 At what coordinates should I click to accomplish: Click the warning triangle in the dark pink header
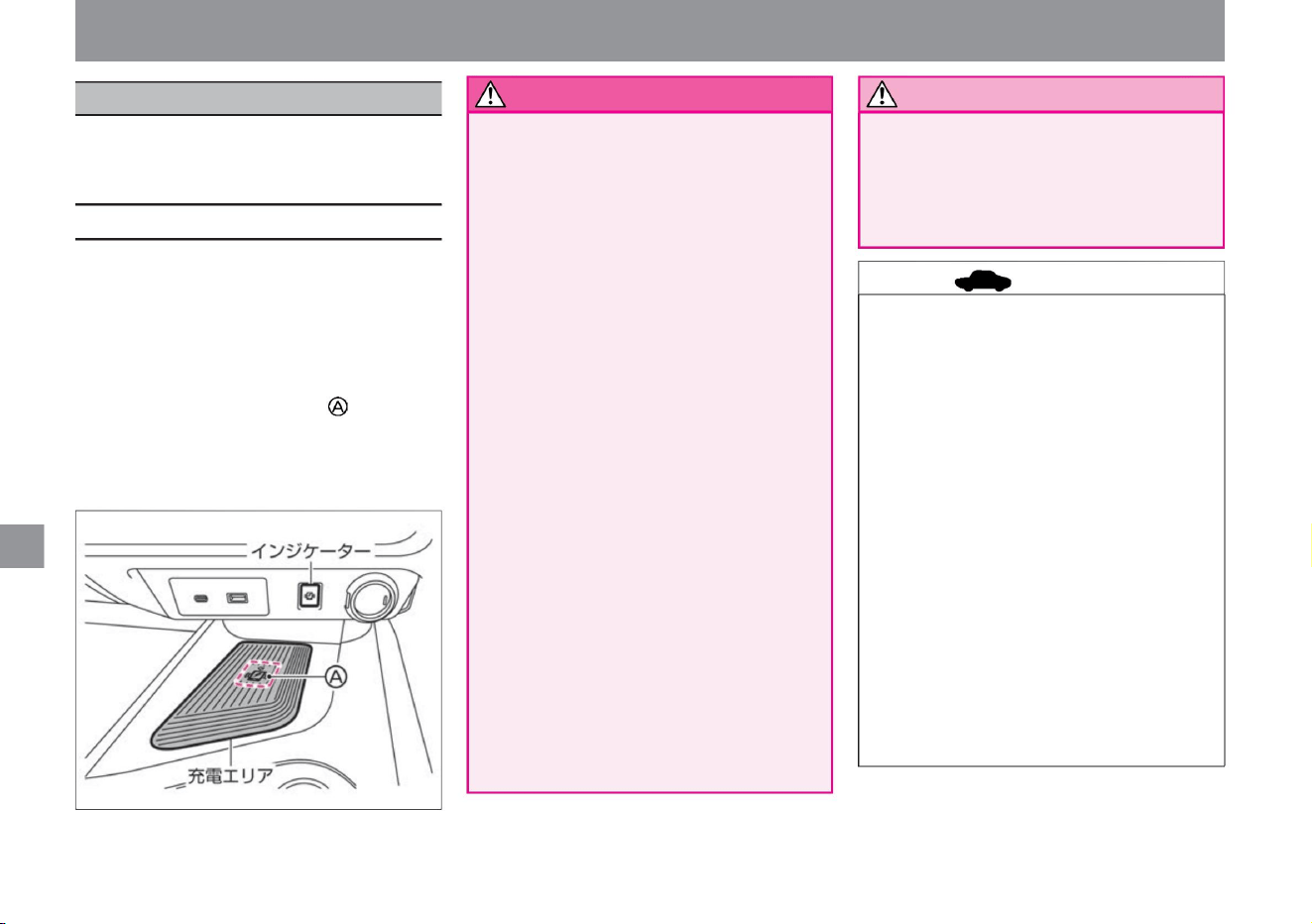[x=491, y=95]
